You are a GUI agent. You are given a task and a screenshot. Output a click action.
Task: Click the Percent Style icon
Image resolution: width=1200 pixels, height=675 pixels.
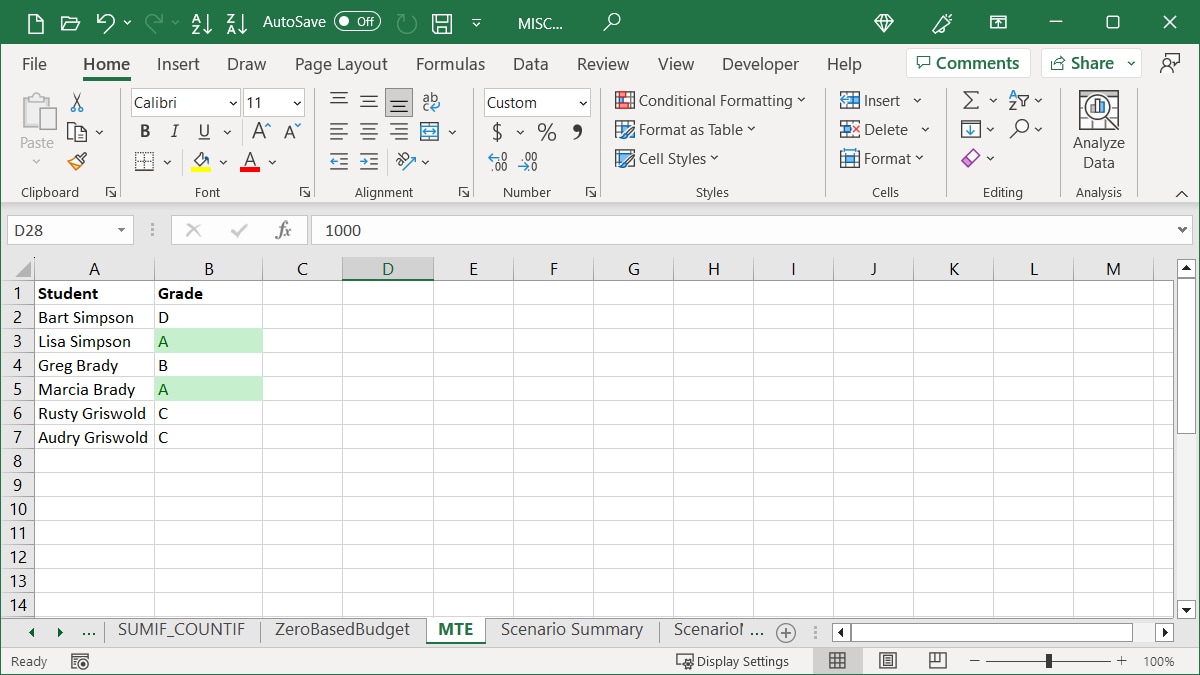coord(546,131)
